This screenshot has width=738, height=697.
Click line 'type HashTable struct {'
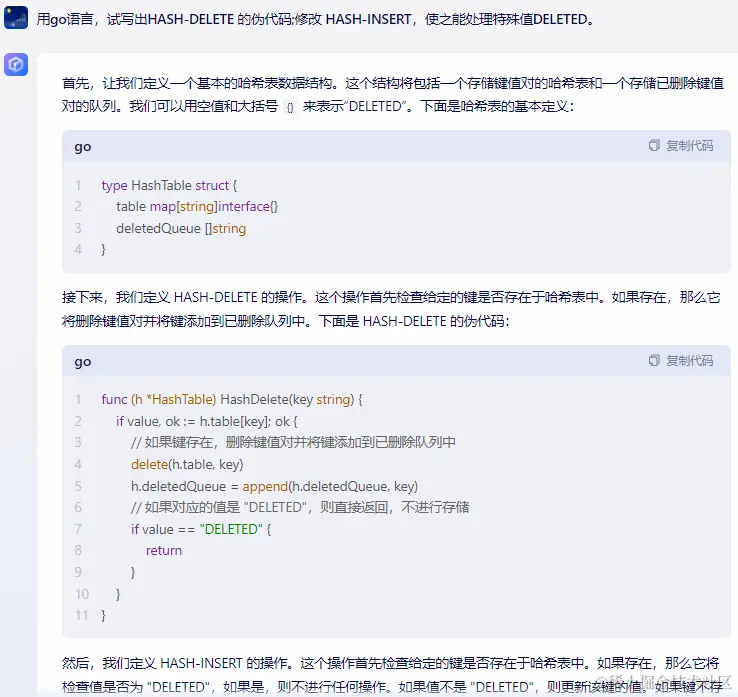pyautogui.click(x=169, y=185)
